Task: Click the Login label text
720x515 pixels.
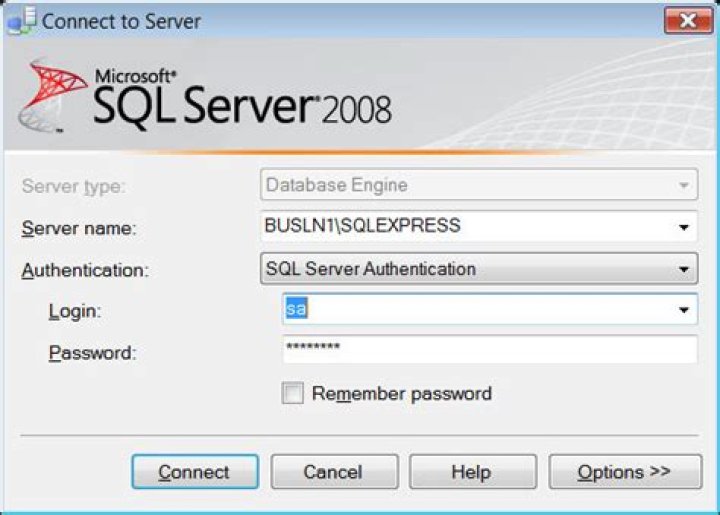Action: (75, 312)
